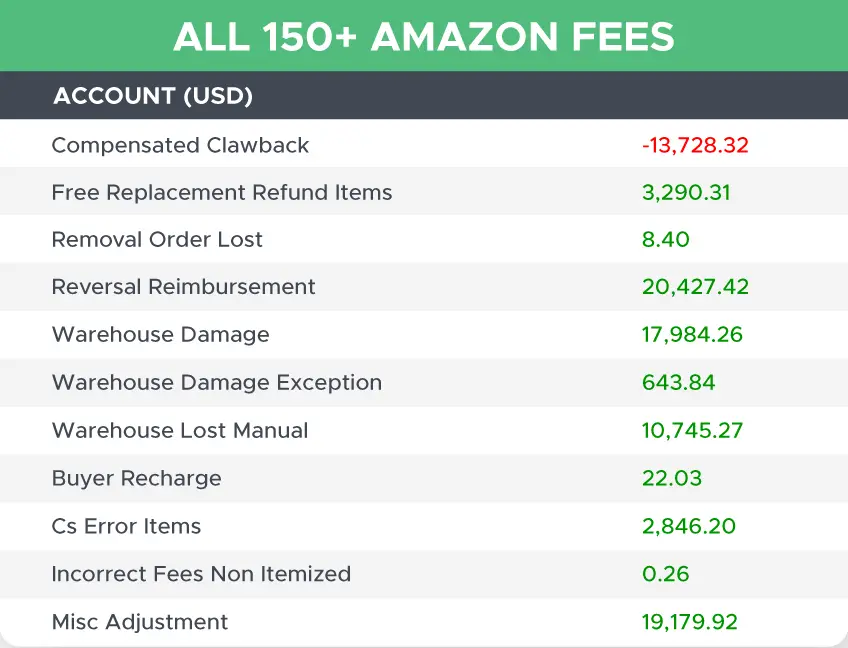Click Incorrect Fees Non Itemized label
This screenshot has width=848, height=648.
(x=201, y=574)
